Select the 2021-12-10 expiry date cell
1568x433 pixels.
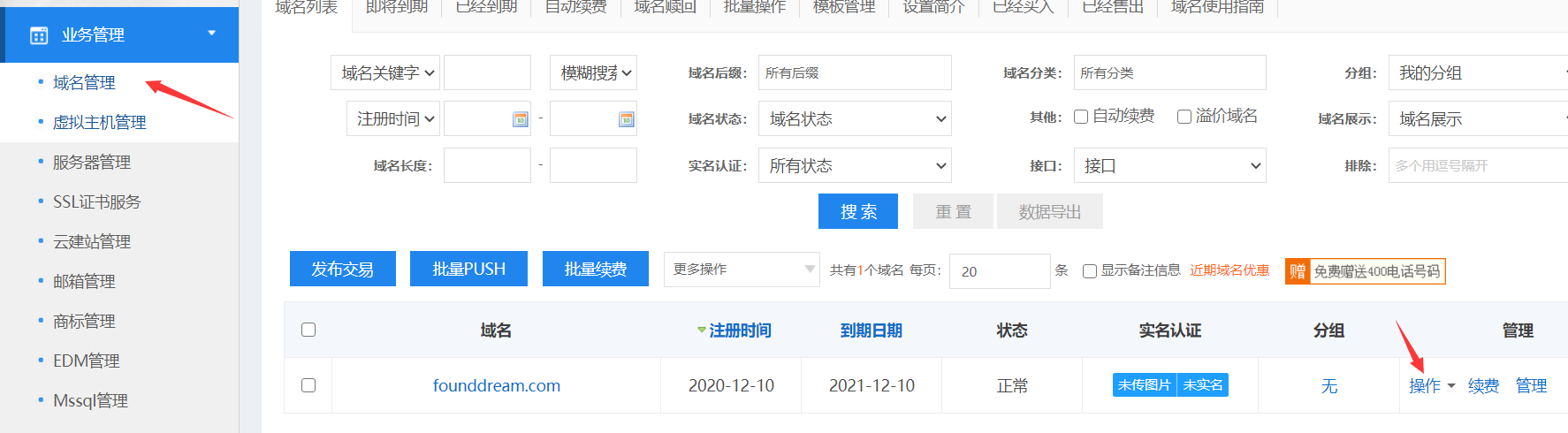click(x=872, y=385)
